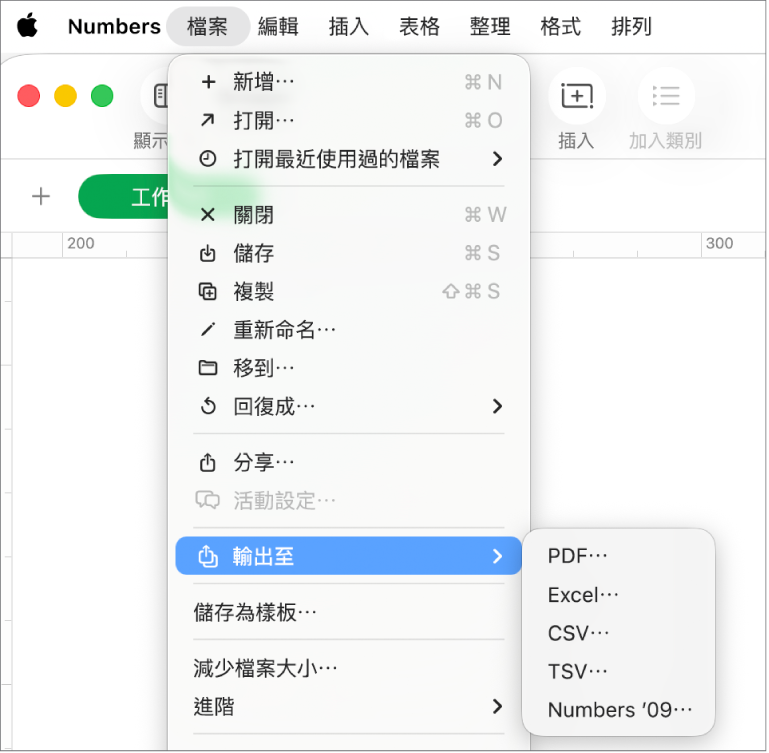
Task: Click the 插入 toolbar icon
Action: [x=577, y=96]
